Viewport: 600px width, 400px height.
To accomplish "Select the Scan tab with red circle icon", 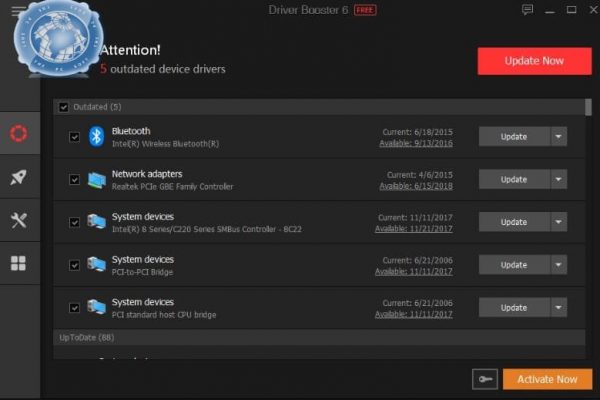I will 18,133.
